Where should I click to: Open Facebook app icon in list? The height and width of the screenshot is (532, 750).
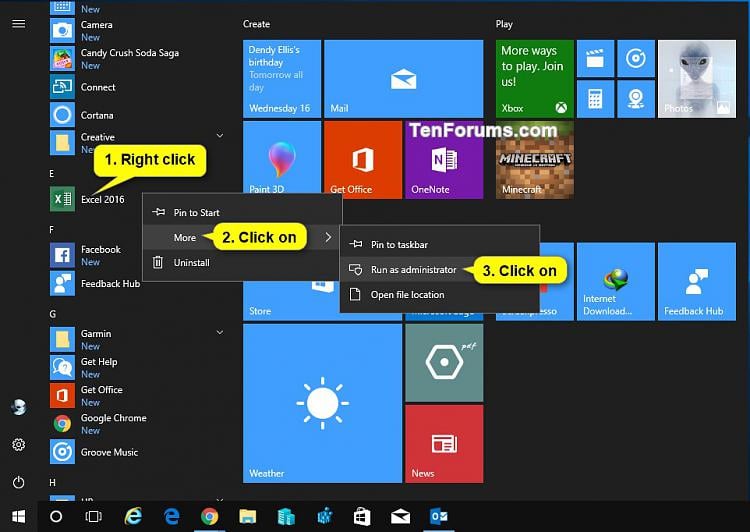[62, 255]
